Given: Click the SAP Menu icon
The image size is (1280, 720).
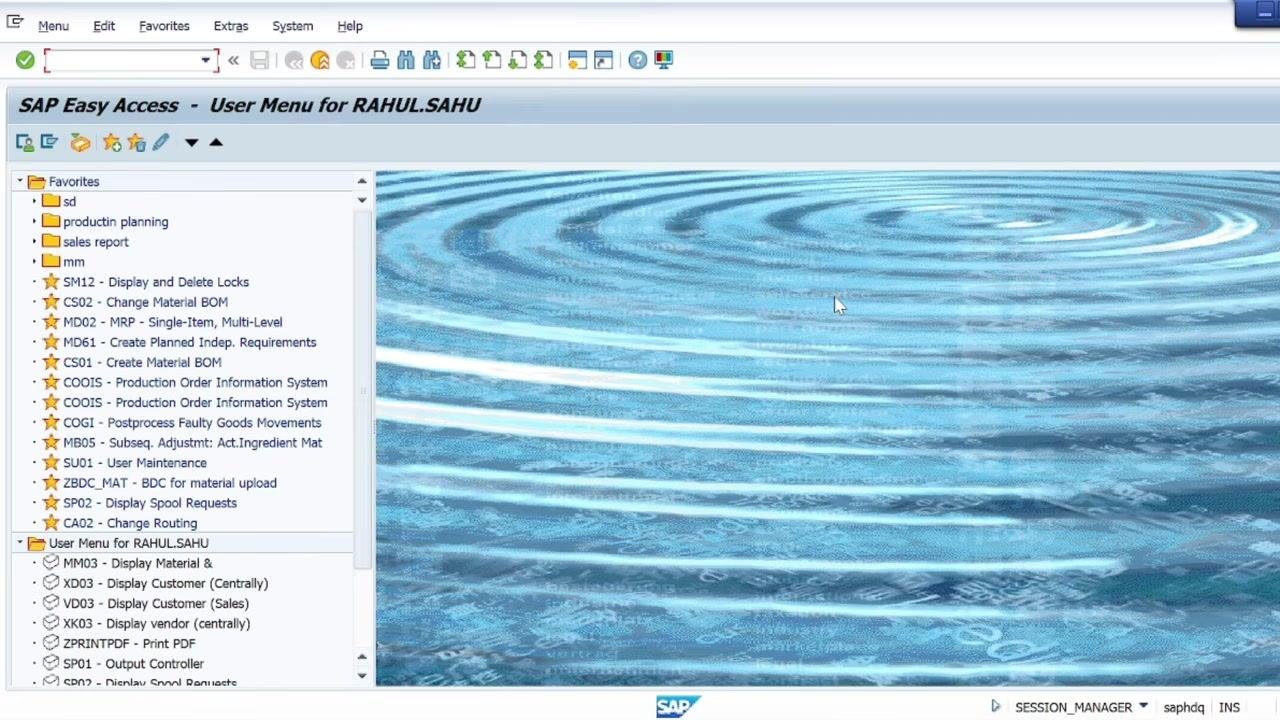Looking at the screenshot, I should (x=49, y=143).
